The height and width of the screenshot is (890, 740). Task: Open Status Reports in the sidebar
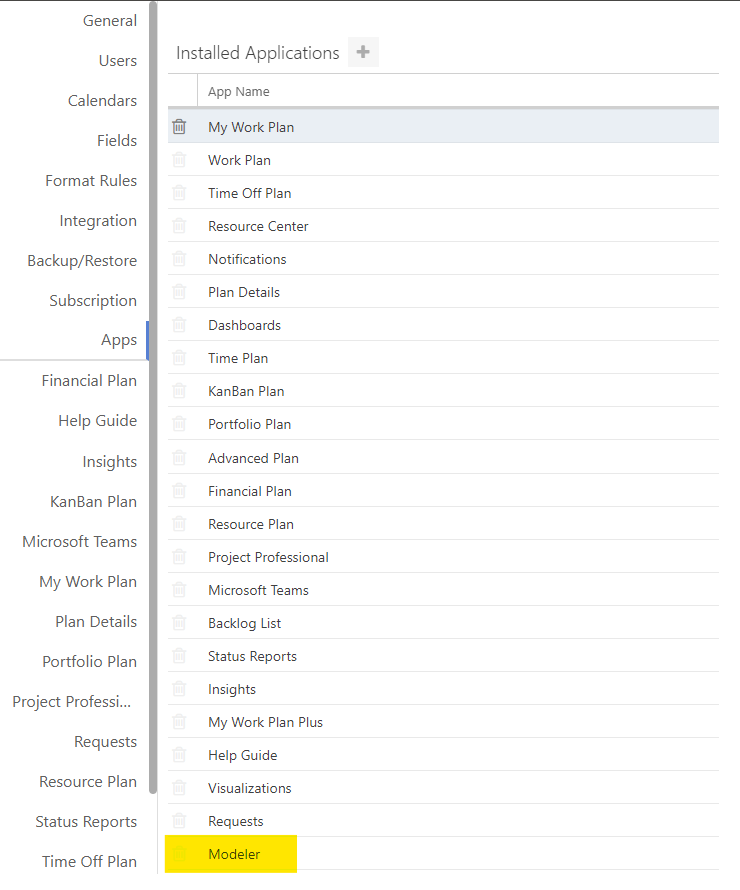(86, 821)
